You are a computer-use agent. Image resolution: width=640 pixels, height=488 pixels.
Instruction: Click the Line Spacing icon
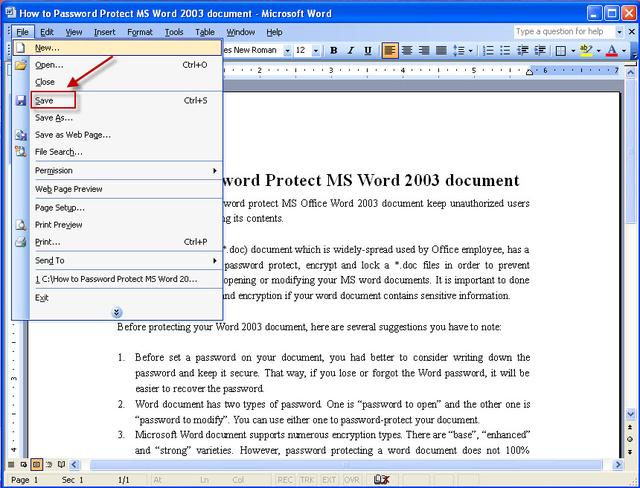(x=459, y=51)
